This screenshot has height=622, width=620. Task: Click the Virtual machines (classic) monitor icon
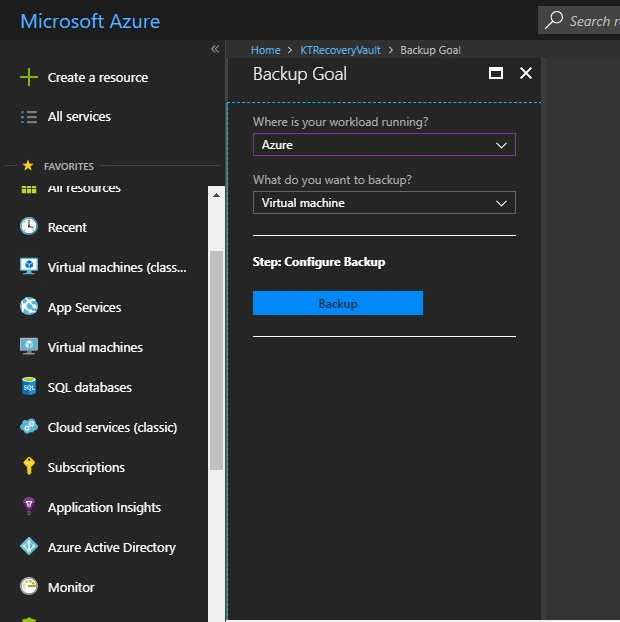point(29,266)
